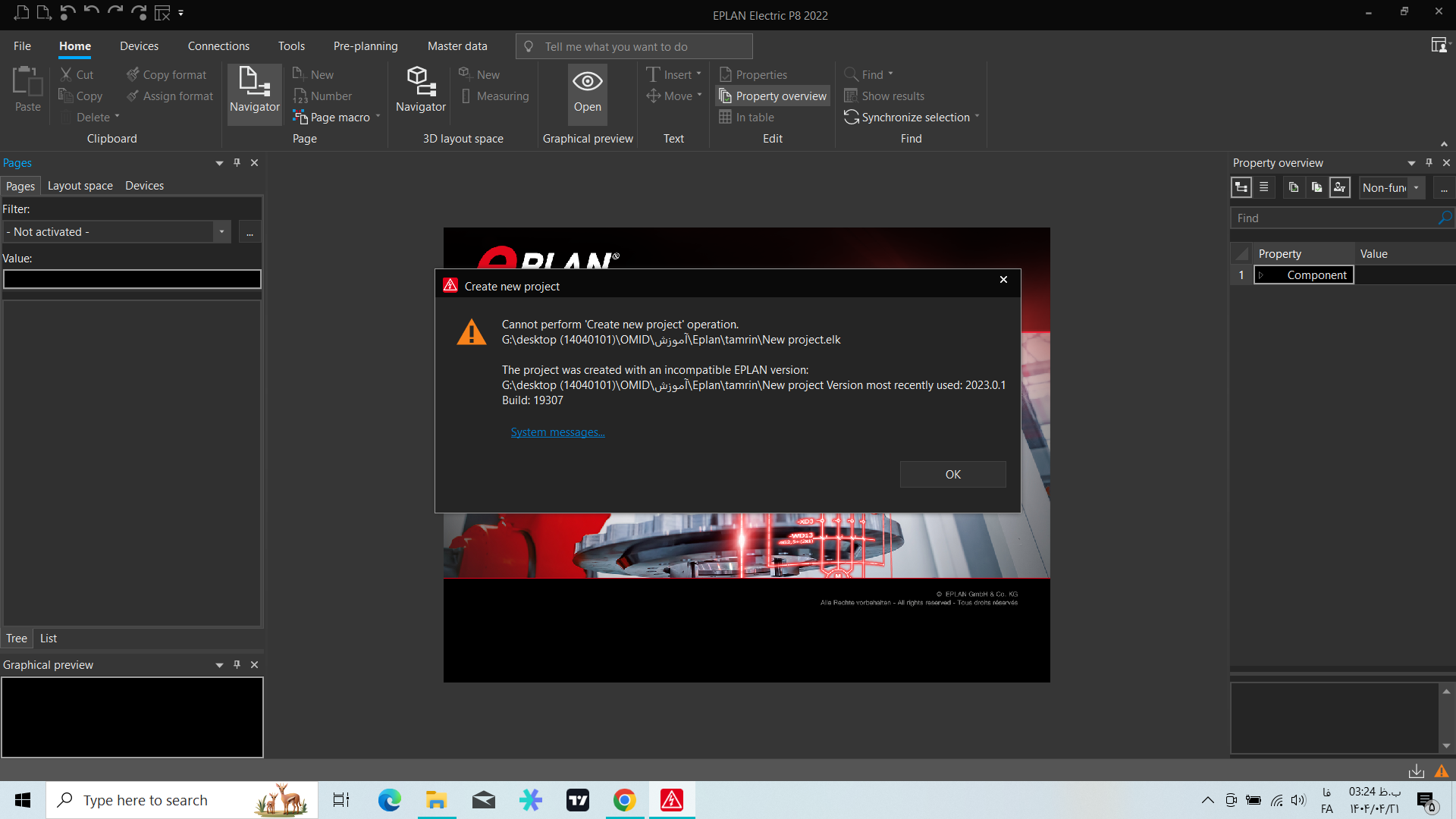
Task: Open the File menu
Action: 22,45
